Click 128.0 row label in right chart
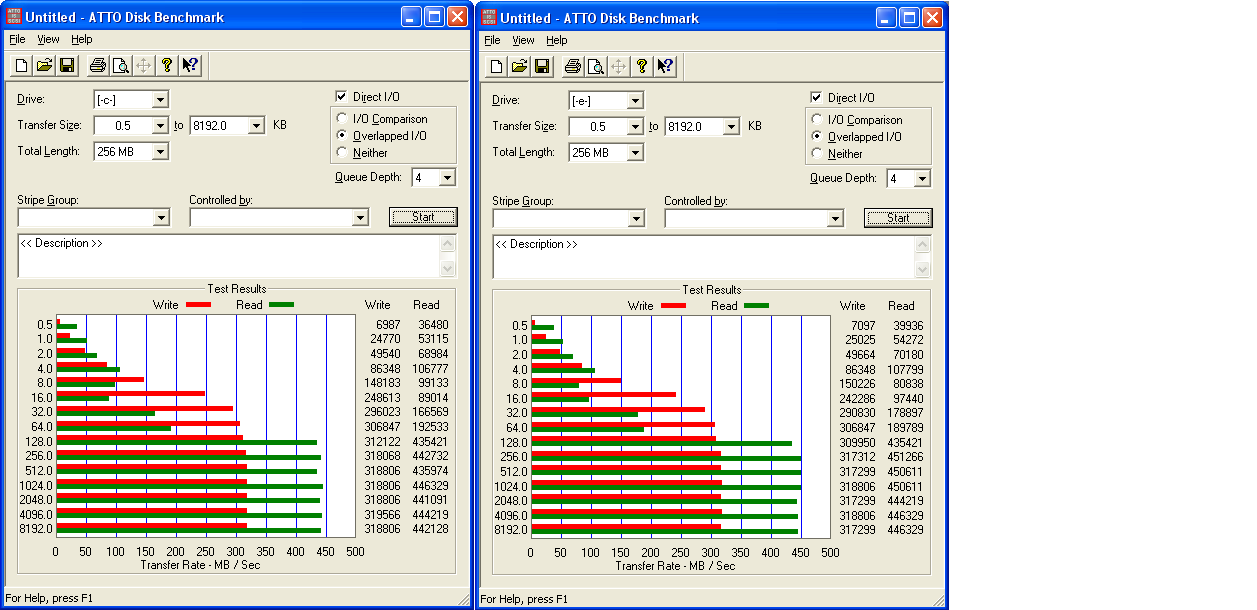1257x610 pixels. pyautogui.click(x=513, y=442)
